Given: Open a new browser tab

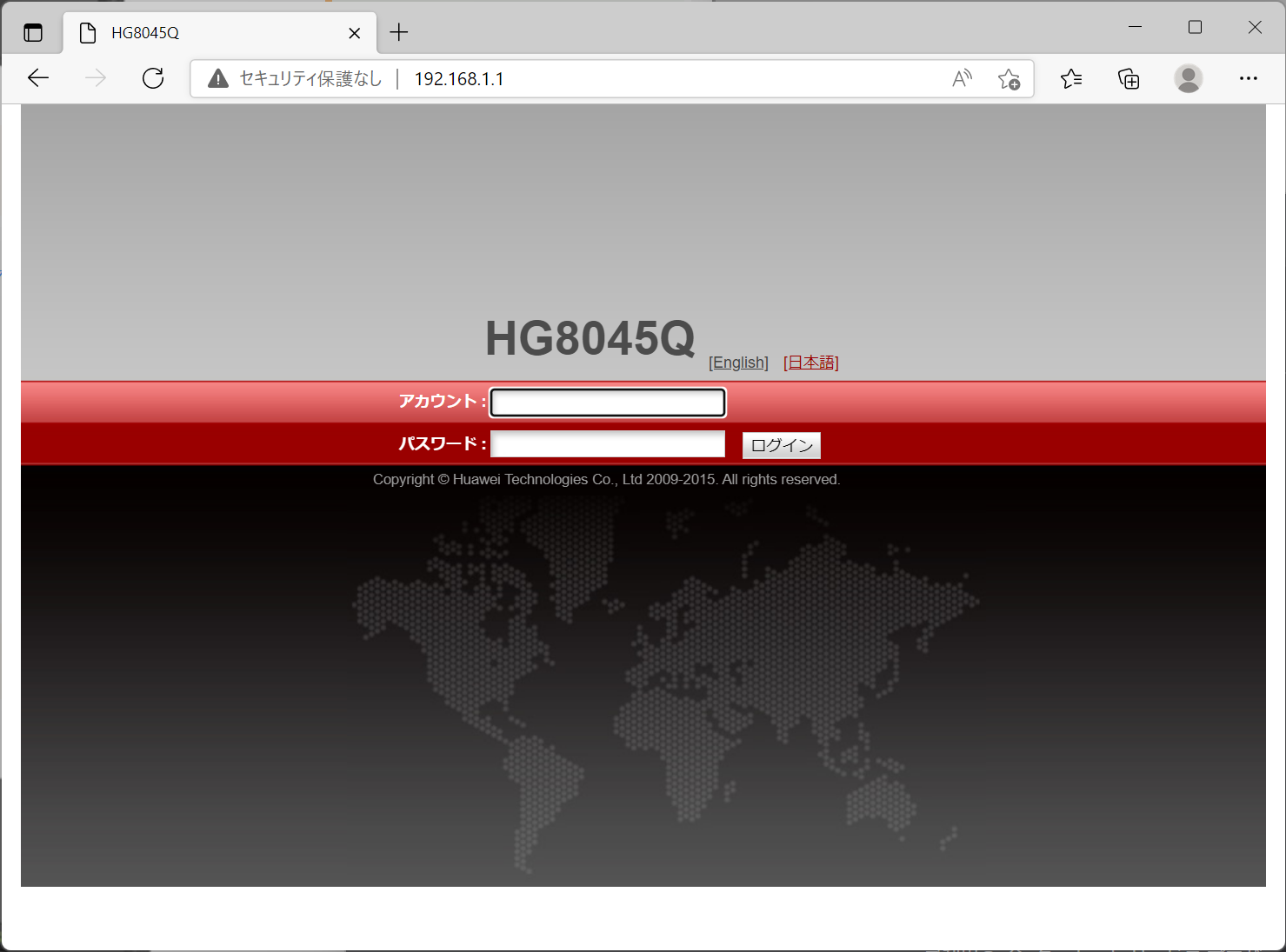Looking at the screenshot, I should pos(399,32).
